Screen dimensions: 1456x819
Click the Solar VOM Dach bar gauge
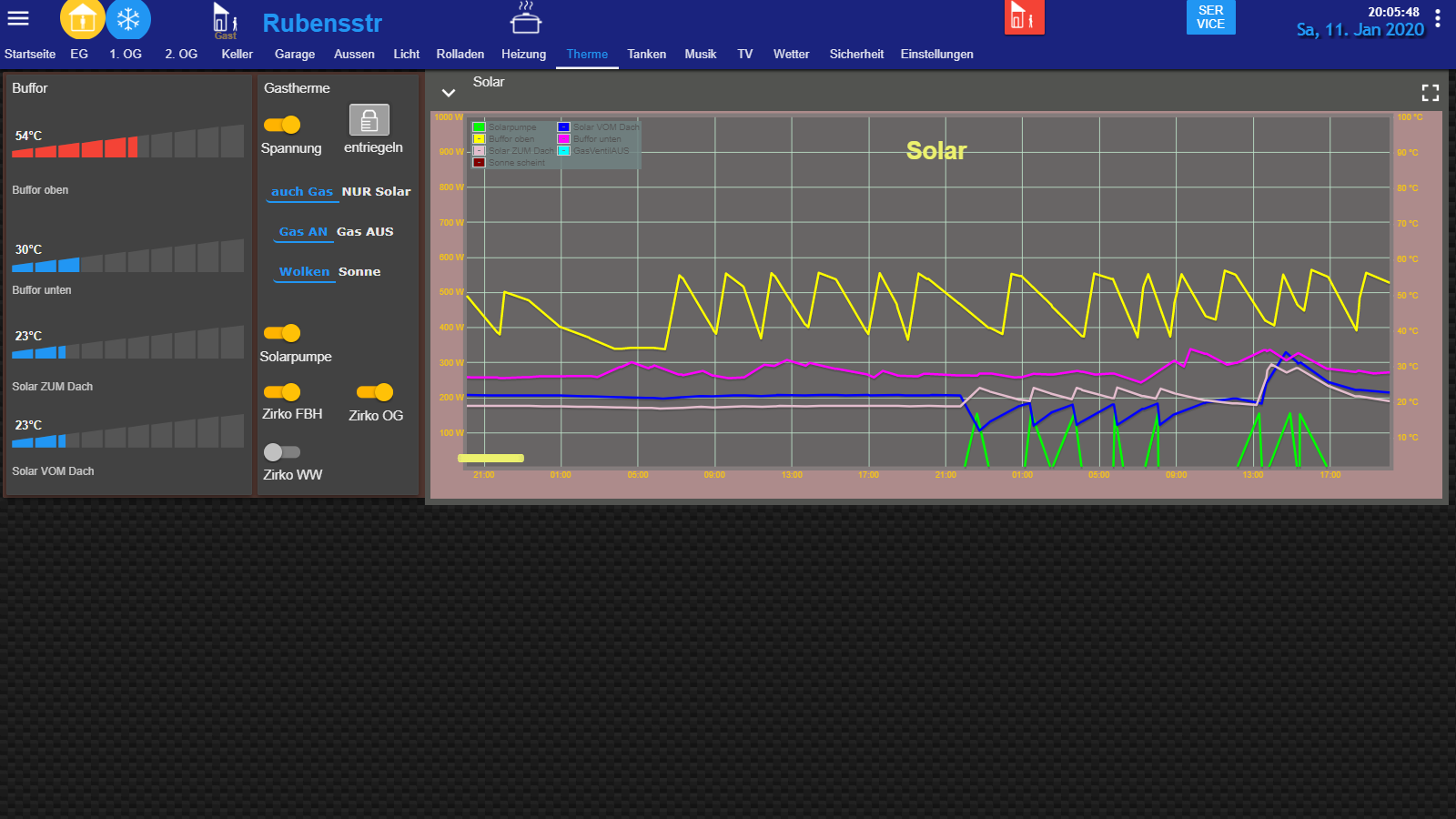pyautogui.click(x=127, y=431)
